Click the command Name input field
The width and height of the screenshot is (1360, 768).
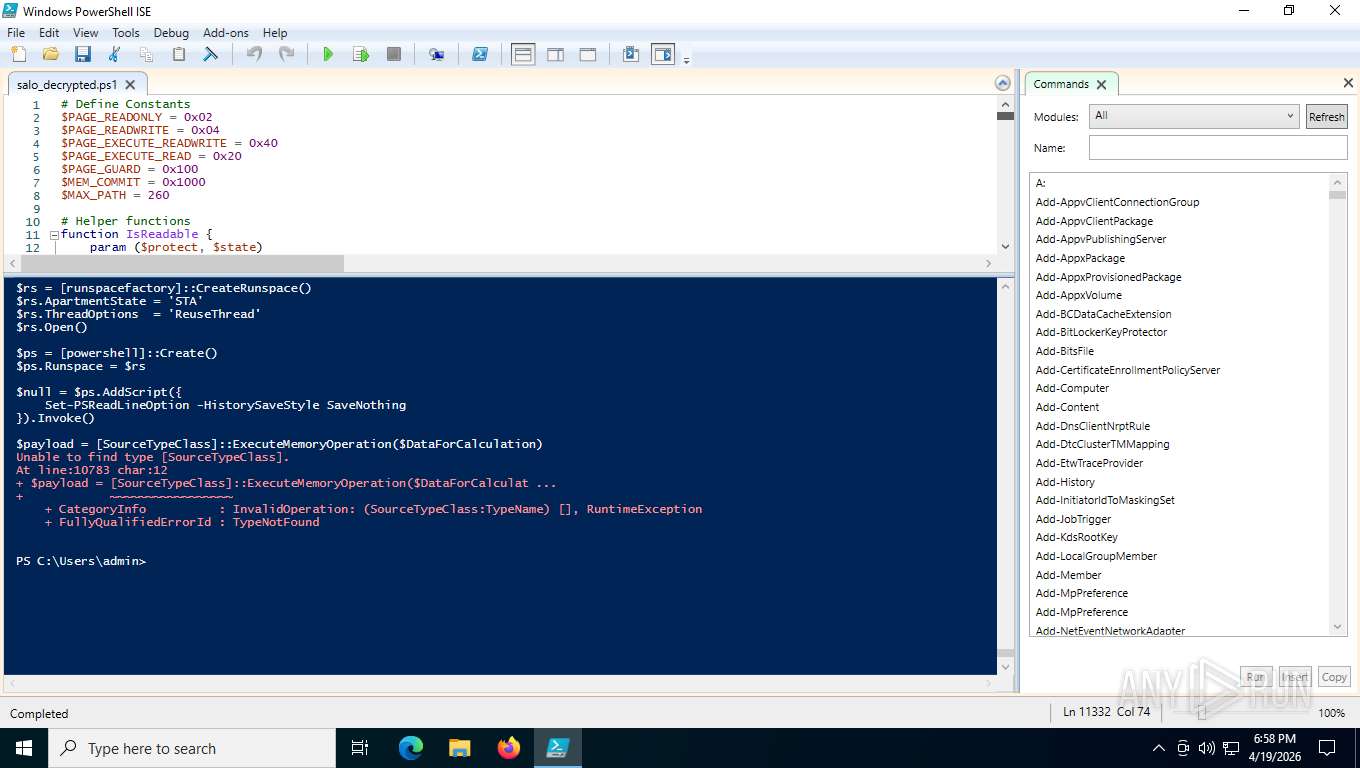pos(1218,148)
